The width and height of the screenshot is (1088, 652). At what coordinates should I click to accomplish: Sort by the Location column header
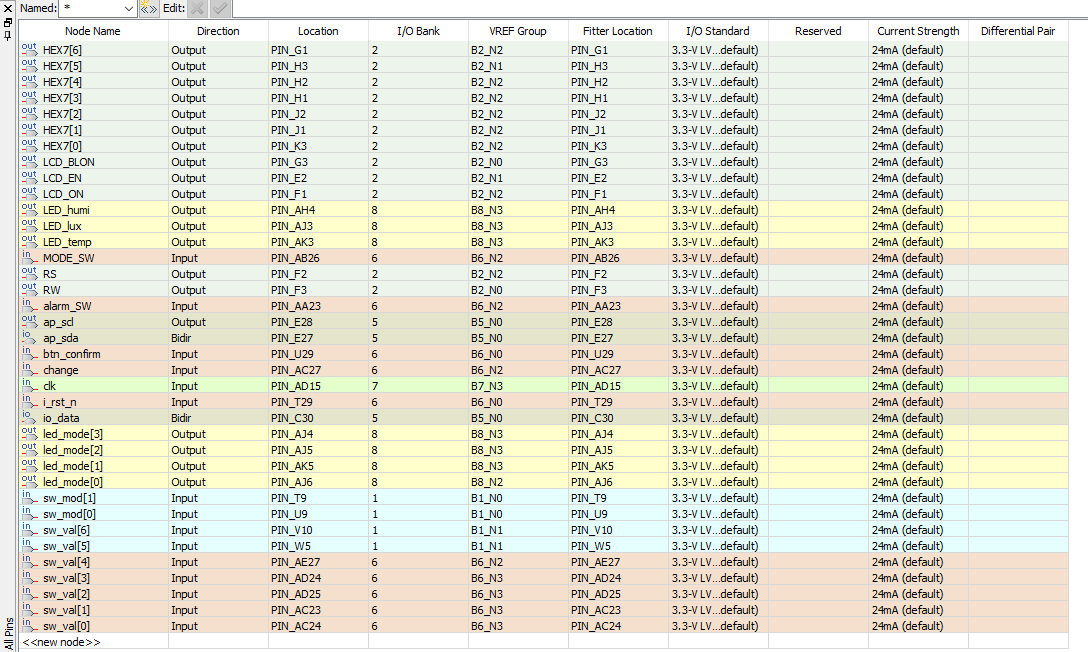click(318, 31)
